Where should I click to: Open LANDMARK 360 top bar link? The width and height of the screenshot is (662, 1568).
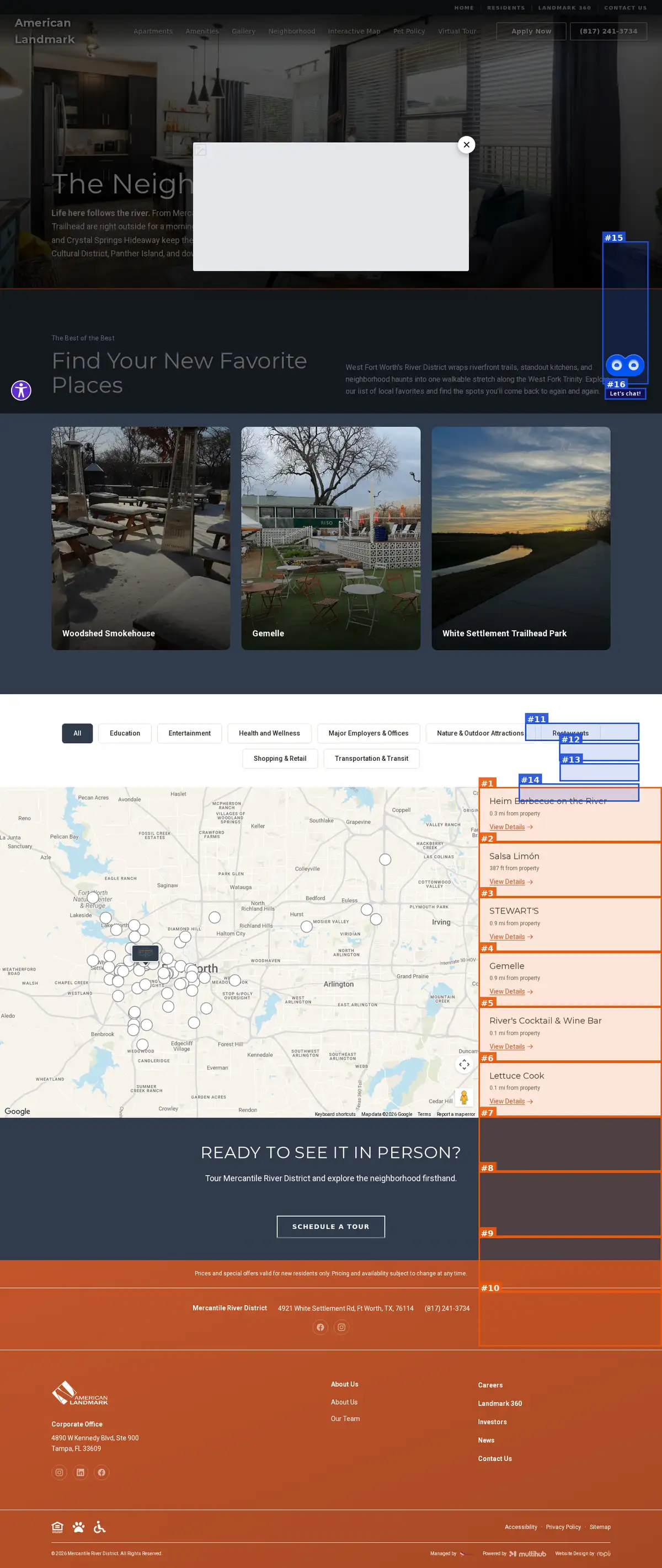564,8
